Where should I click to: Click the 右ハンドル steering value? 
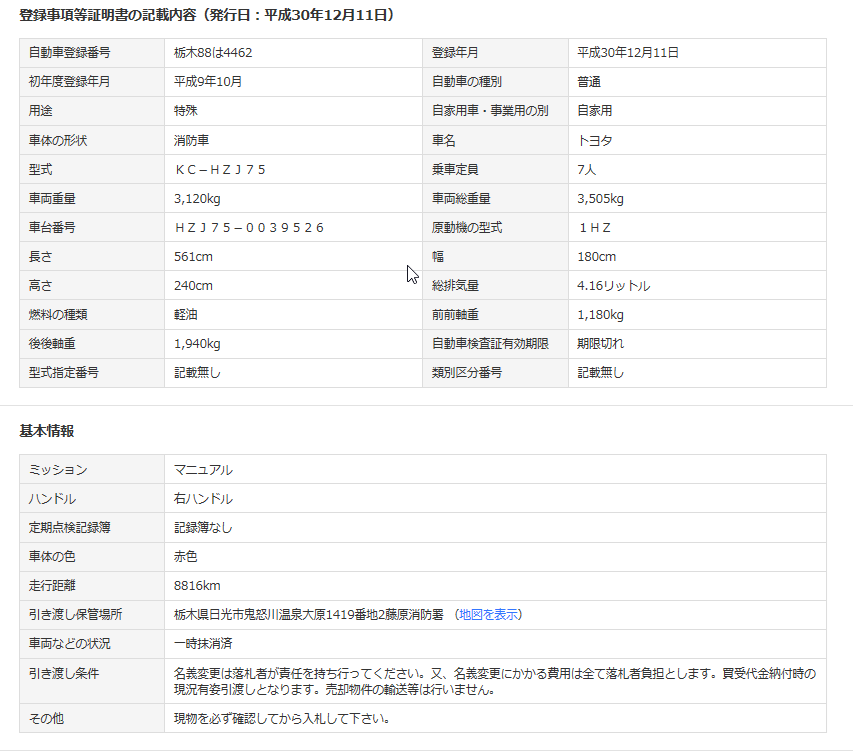[203, 498]
